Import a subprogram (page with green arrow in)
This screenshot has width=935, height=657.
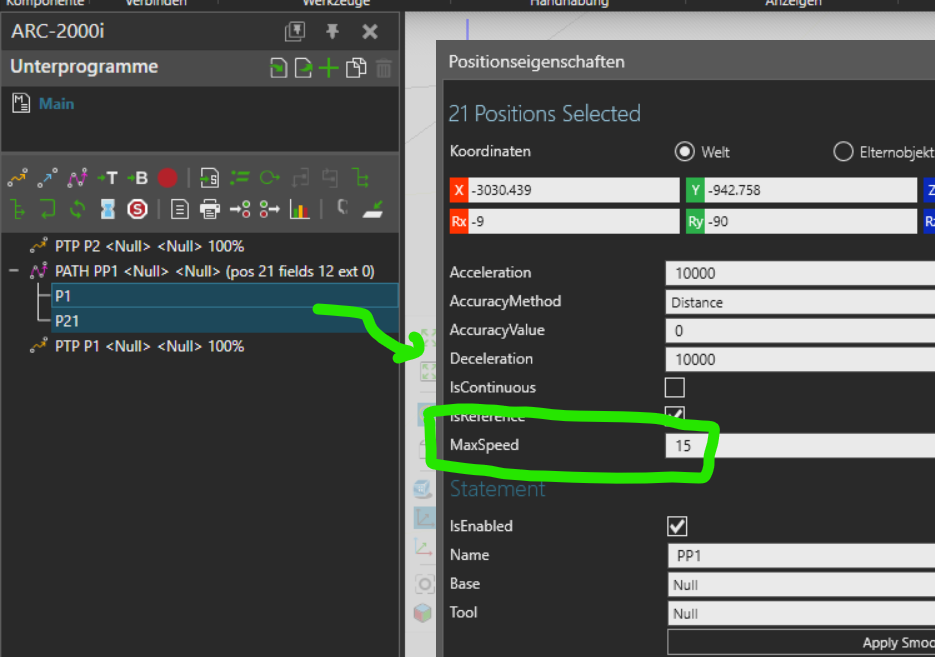tap(278, 68)
